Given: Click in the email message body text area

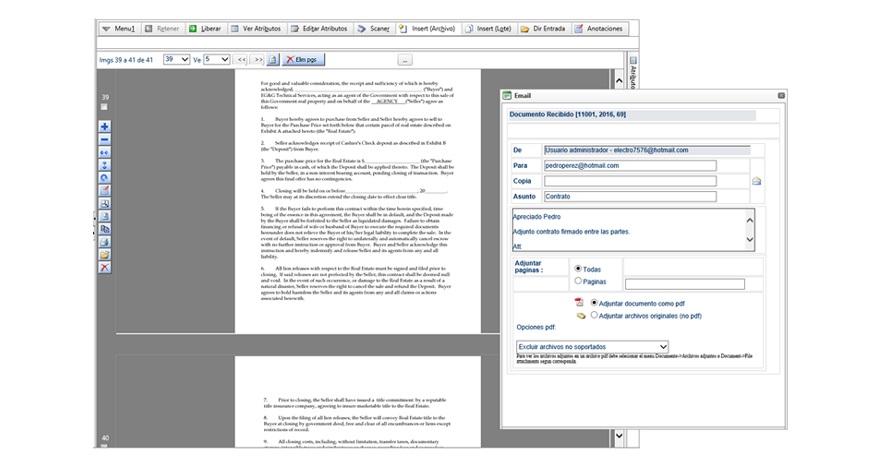Looking at the screenshot, I should pyautogui.click(x=628, y=230).
